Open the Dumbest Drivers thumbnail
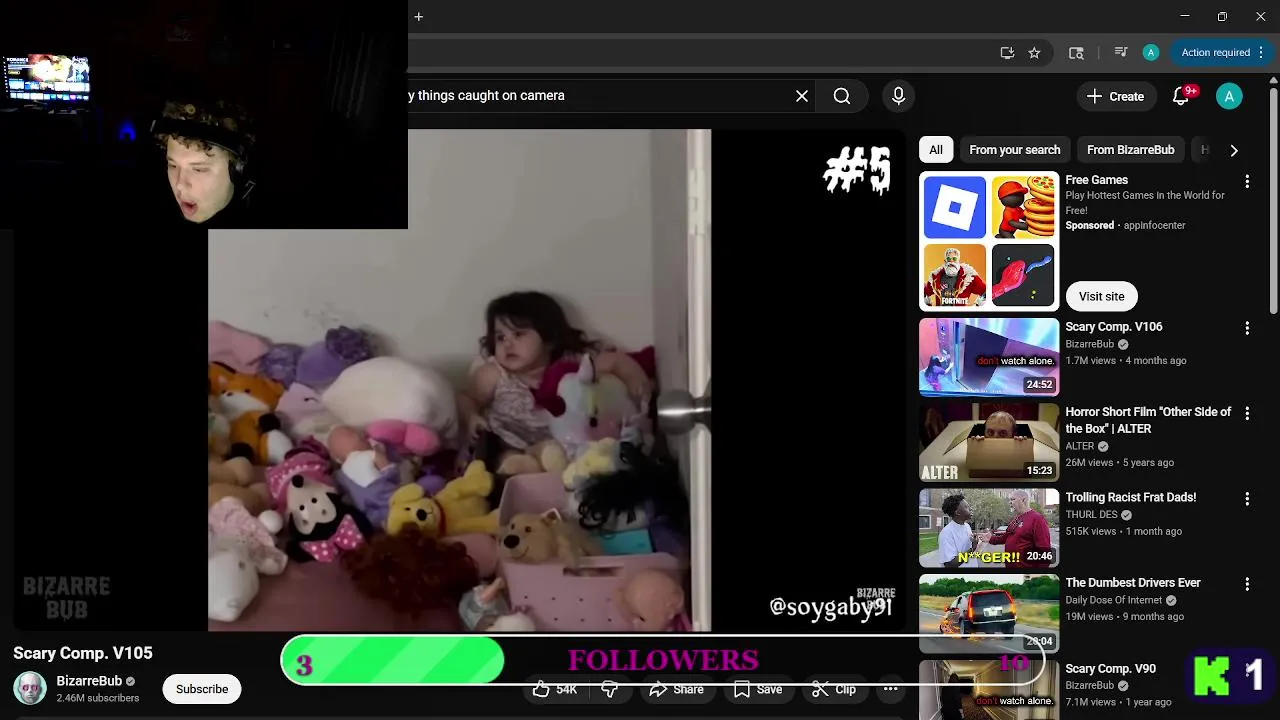The width and height of the screenshot is (1280, 720). 988,613
